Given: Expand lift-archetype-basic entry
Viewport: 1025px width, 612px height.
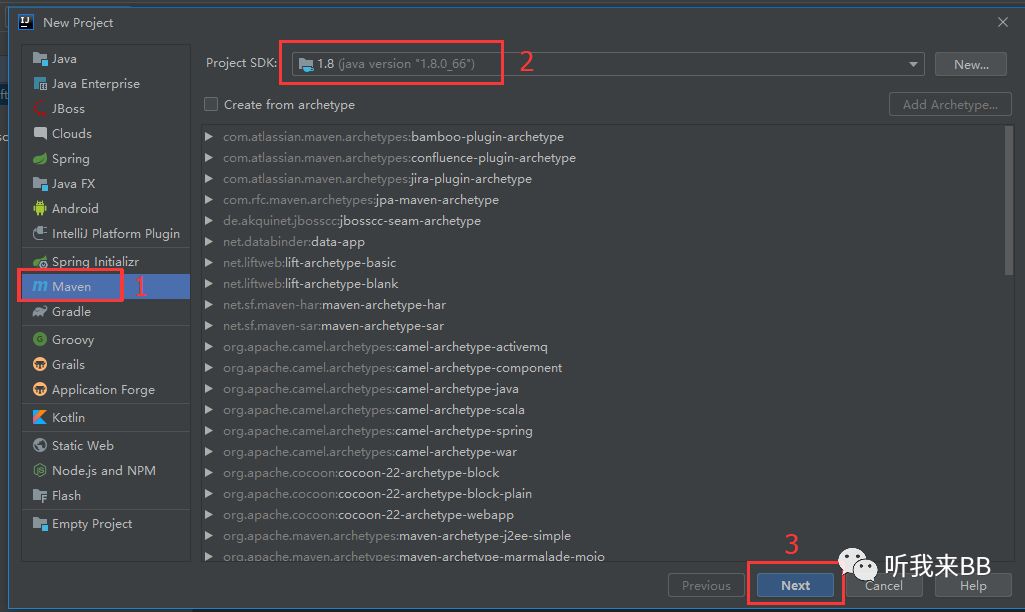Looking at the screenshot, I should [x=209, y=263].
